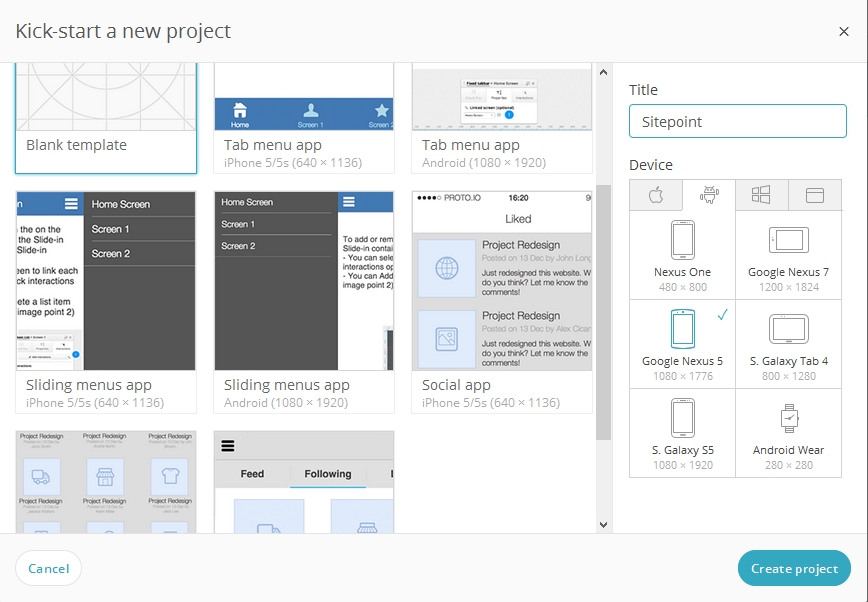Pick the S. Galaxy S5 phone icon
The width and height of the screenshot is (868, 602).
click(683, 417)
